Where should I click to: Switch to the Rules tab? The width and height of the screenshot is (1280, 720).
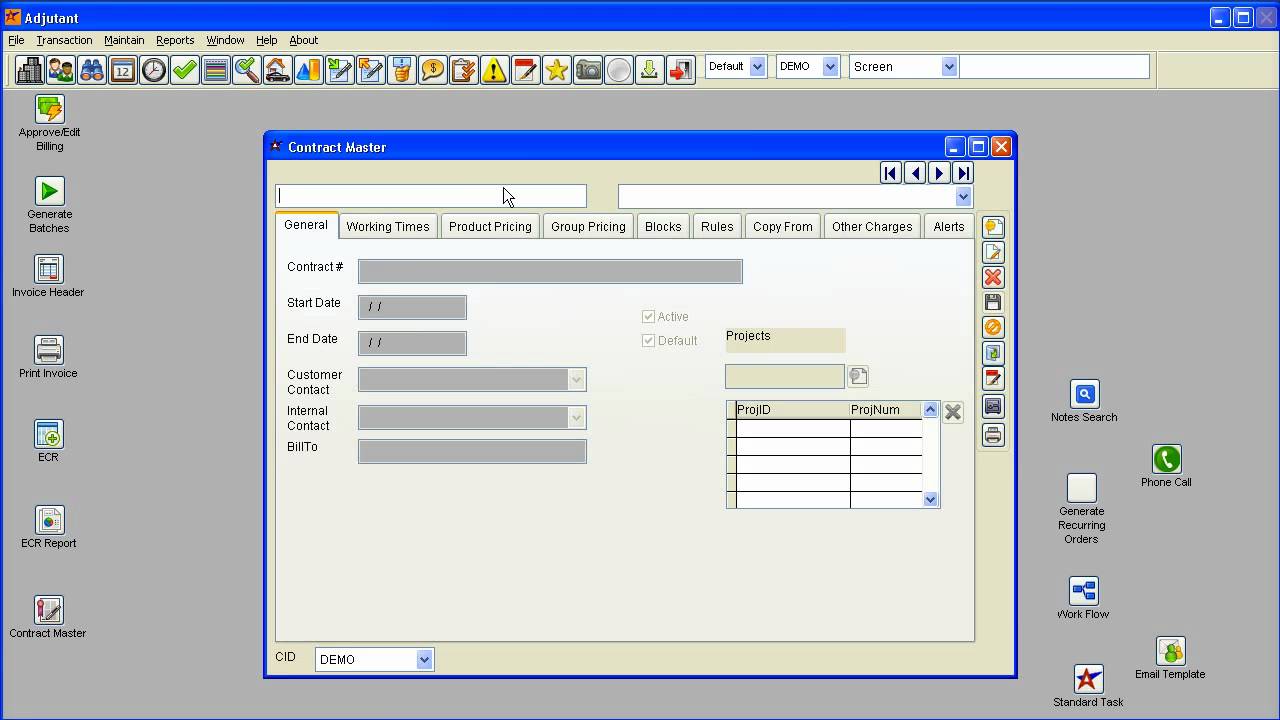click(x=717, y=226)
